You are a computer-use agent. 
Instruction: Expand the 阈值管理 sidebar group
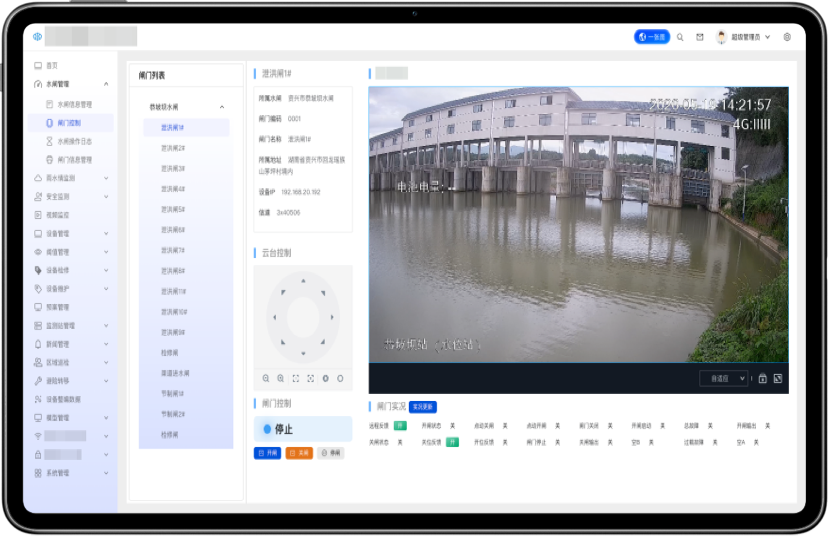click(70, 252)
